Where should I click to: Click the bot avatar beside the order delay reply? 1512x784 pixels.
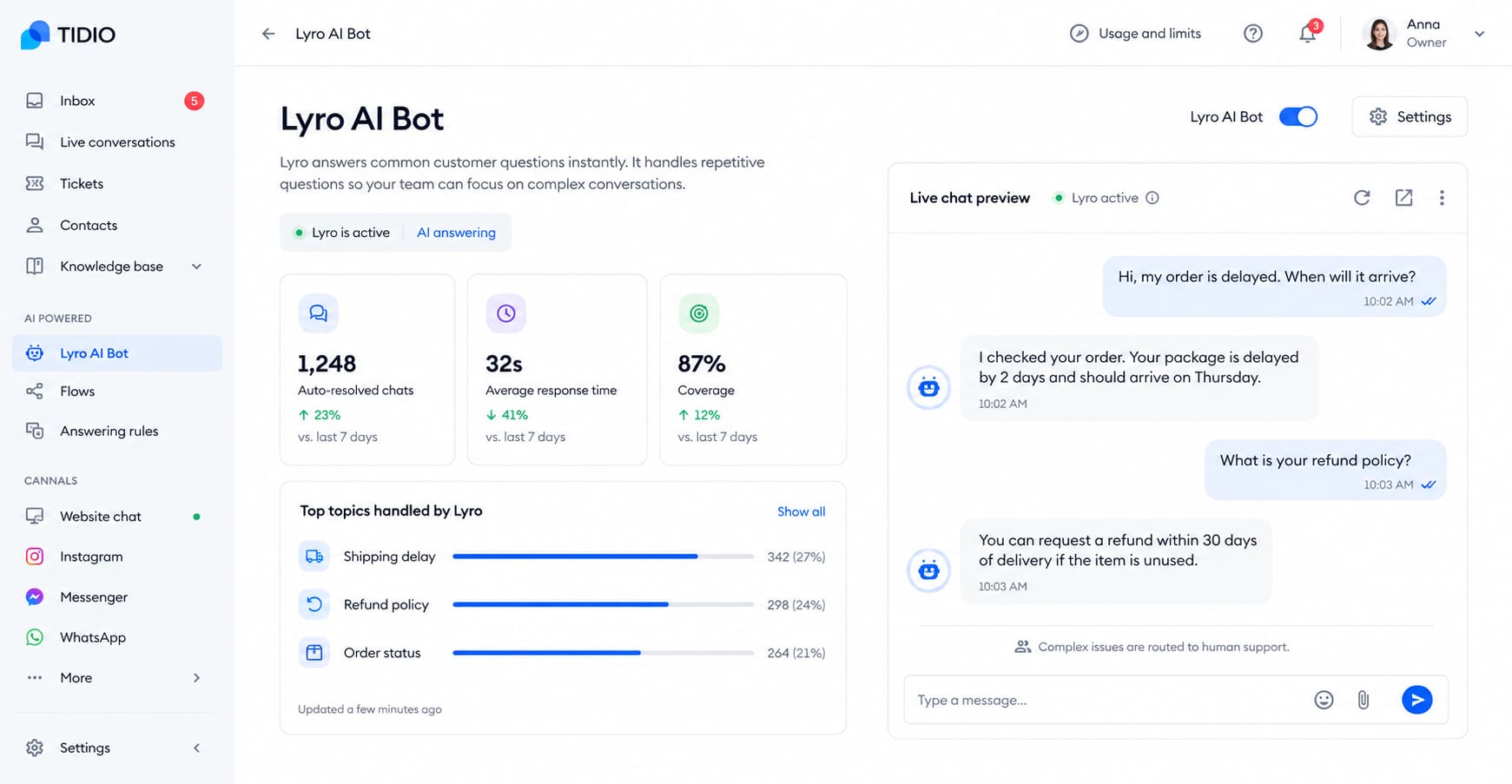pyautogui.click(x=928, y=387)
